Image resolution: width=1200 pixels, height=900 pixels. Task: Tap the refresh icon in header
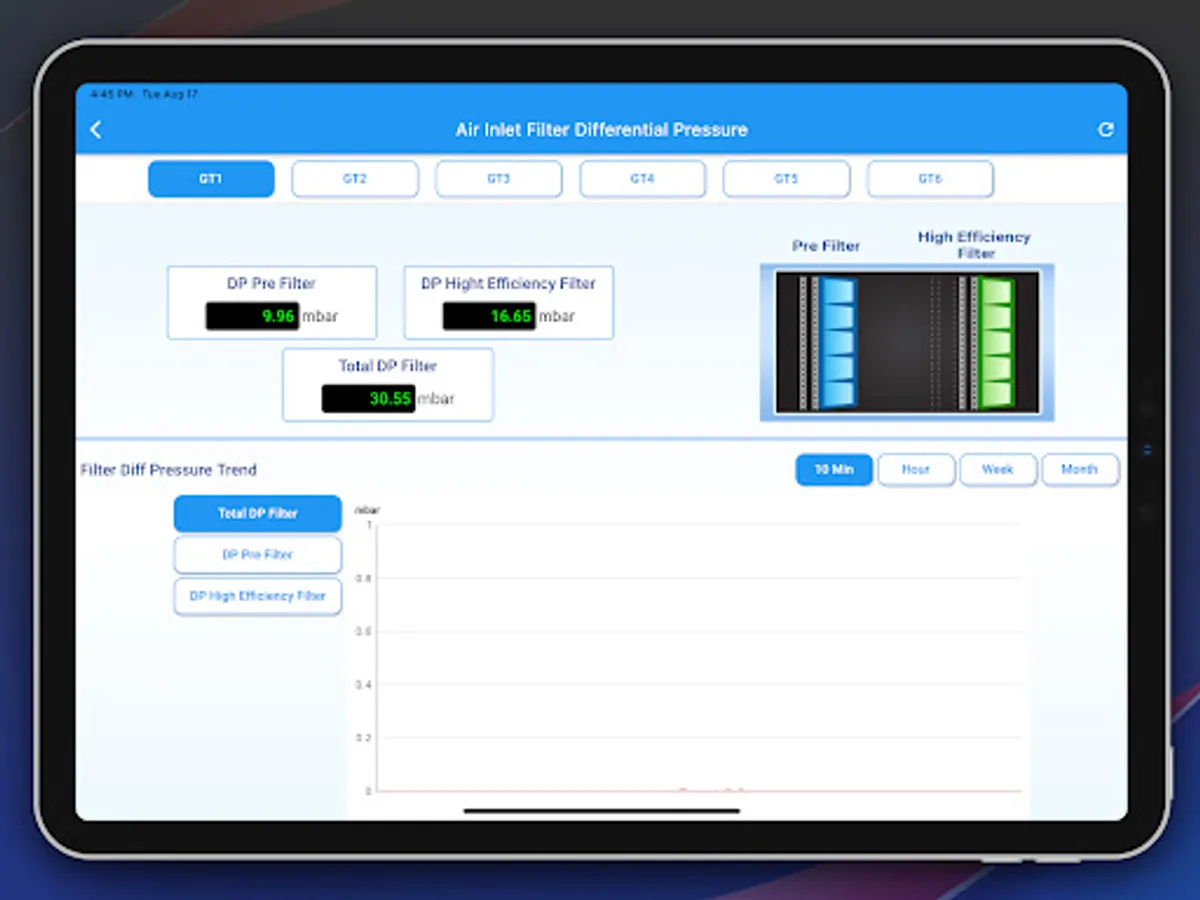[x=1105, y=130]
